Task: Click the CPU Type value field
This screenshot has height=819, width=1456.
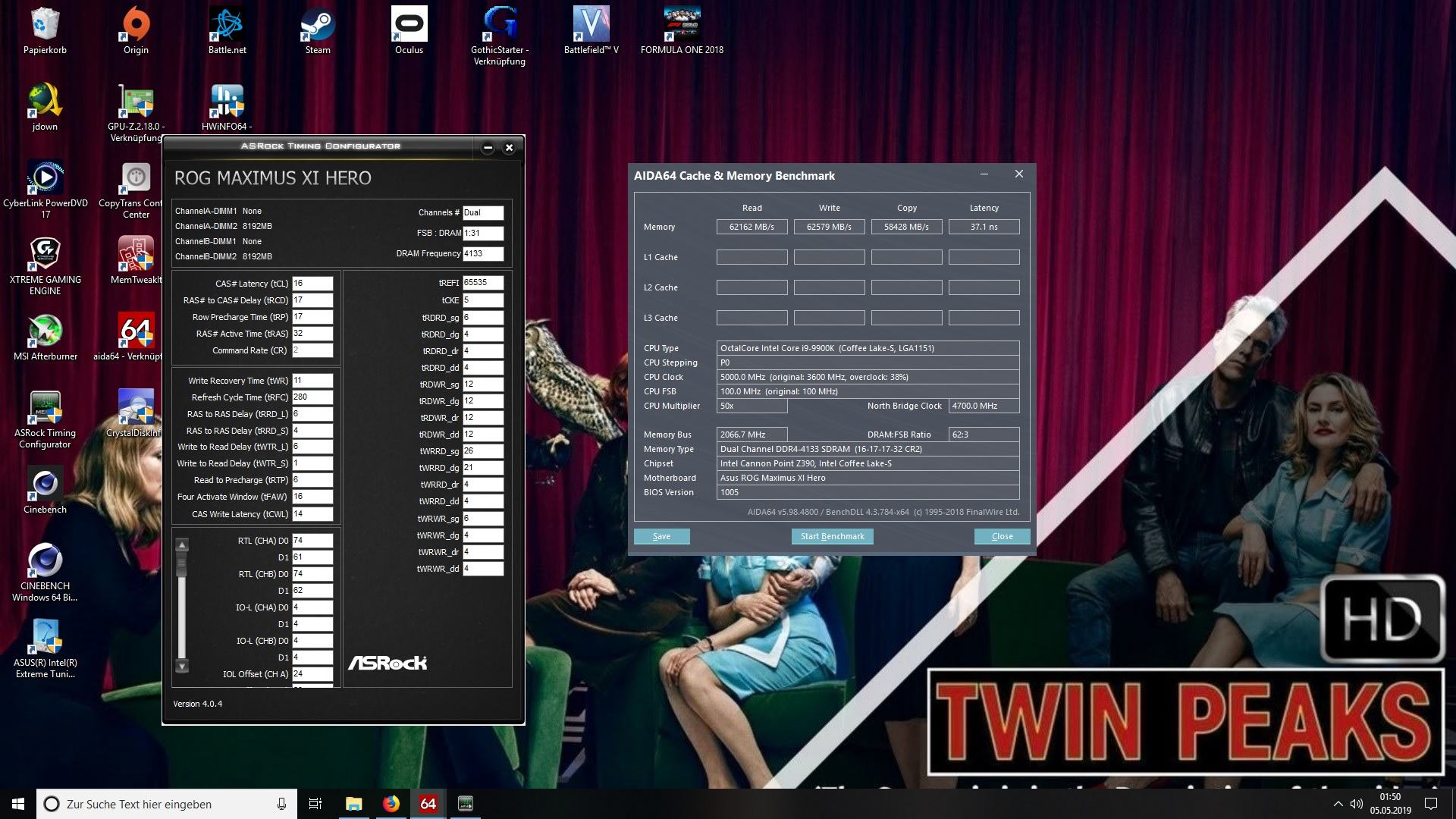Action: (868, 348)
